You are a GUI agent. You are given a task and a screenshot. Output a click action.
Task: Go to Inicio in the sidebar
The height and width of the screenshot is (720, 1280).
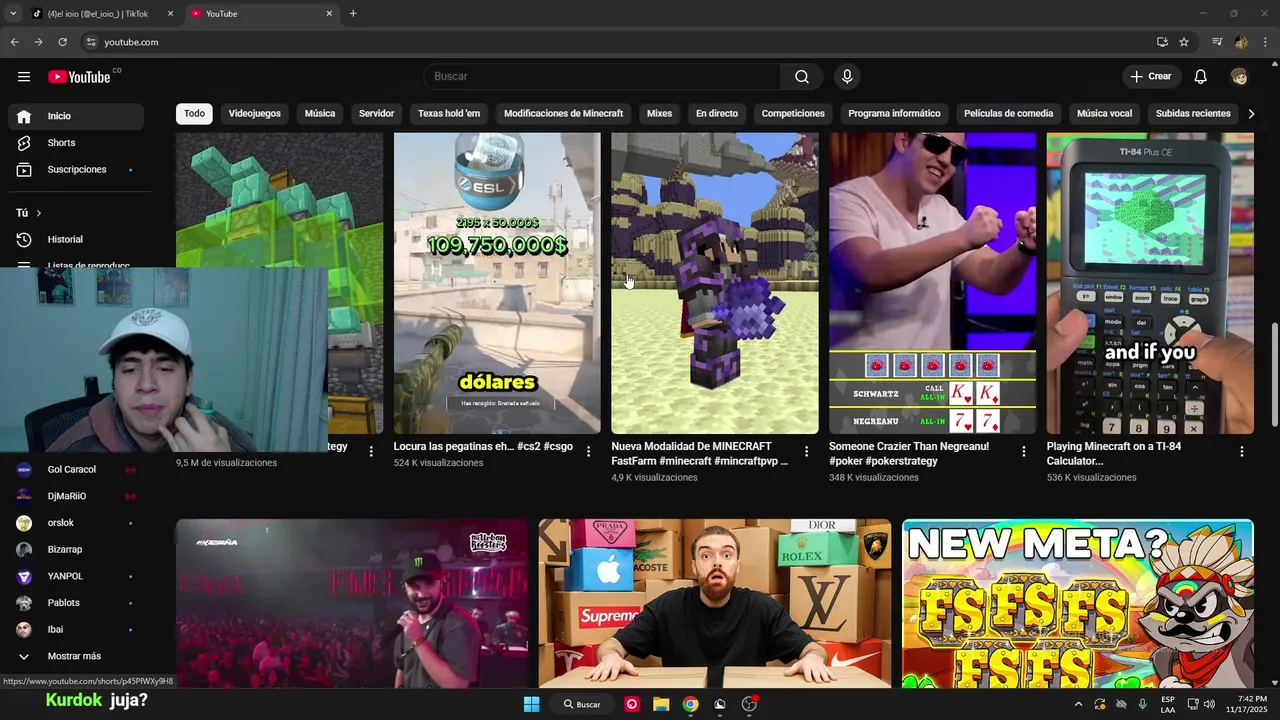pos(76,116)
